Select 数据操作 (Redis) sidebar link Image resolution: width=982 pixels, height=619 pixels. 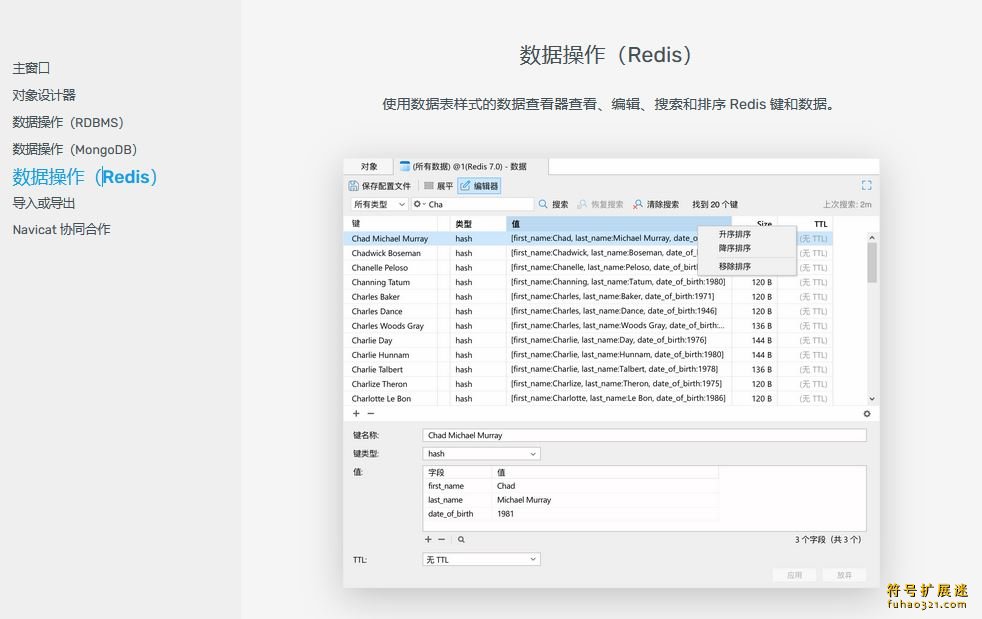click(85, 177)
